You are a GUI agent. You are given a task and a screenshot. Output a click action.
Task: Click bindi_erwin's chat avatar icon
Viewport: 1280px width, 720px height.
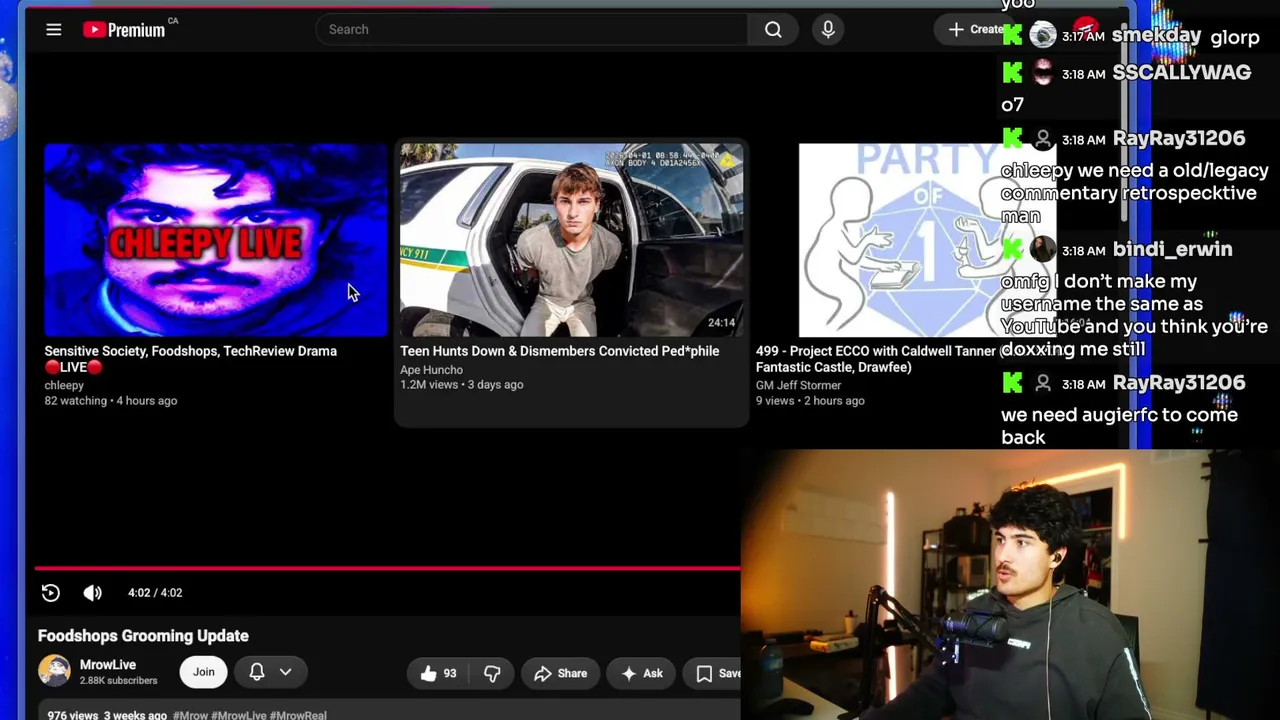pos(1043,250)
